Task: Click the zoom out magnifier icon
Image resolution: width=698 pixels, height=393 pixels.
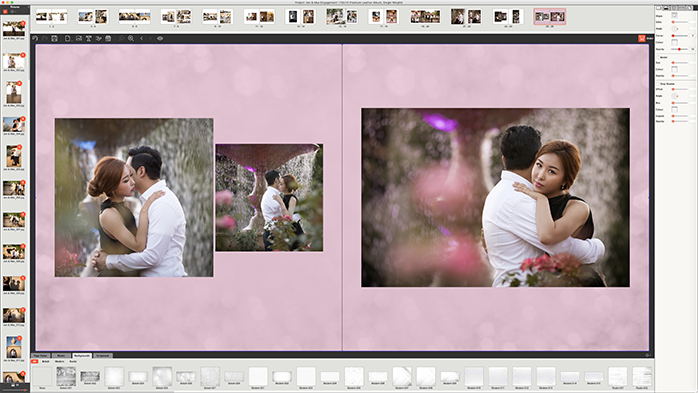Action: [121, 39]
